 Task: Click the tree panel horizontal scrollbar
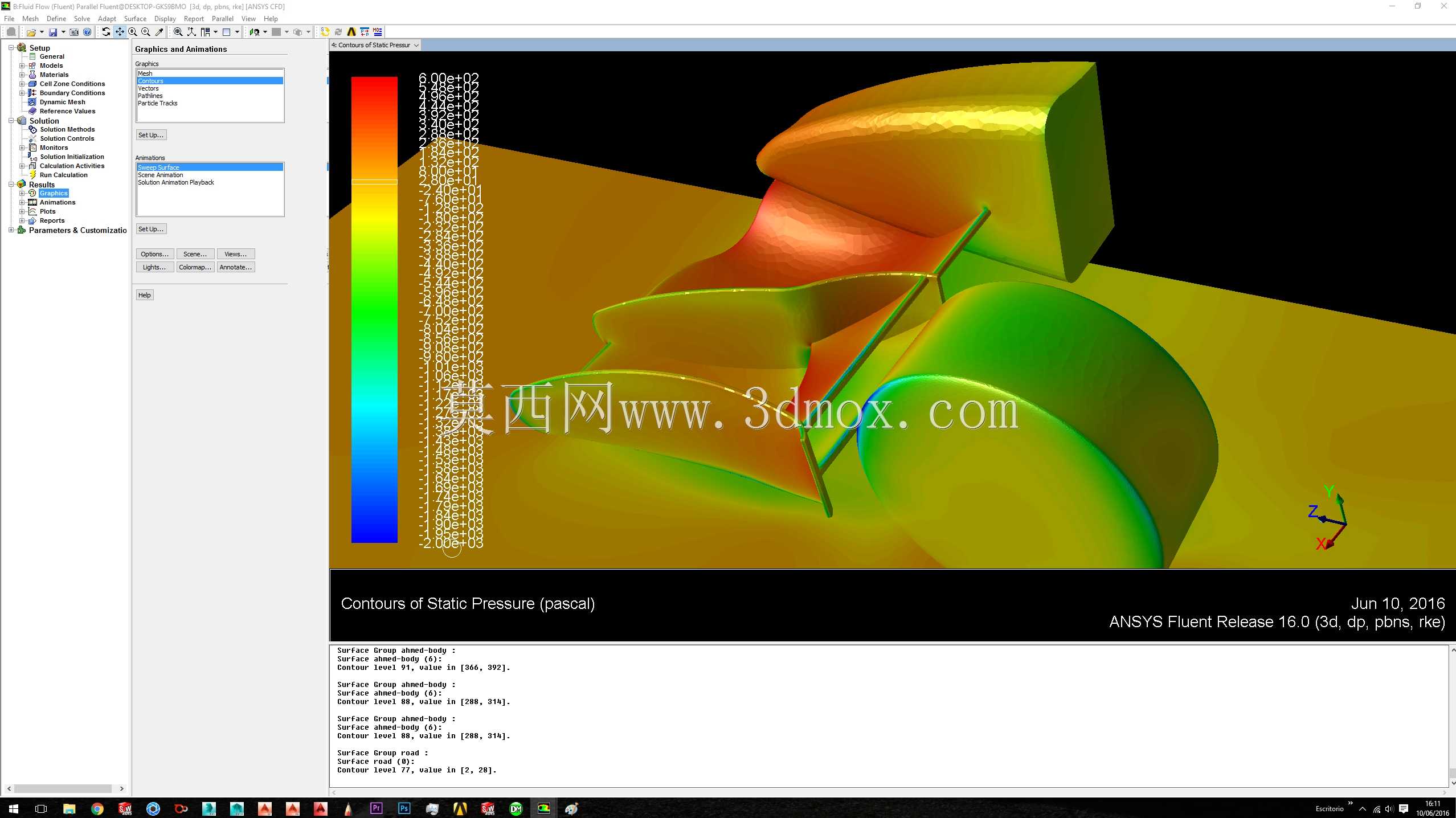coord(63,789)
